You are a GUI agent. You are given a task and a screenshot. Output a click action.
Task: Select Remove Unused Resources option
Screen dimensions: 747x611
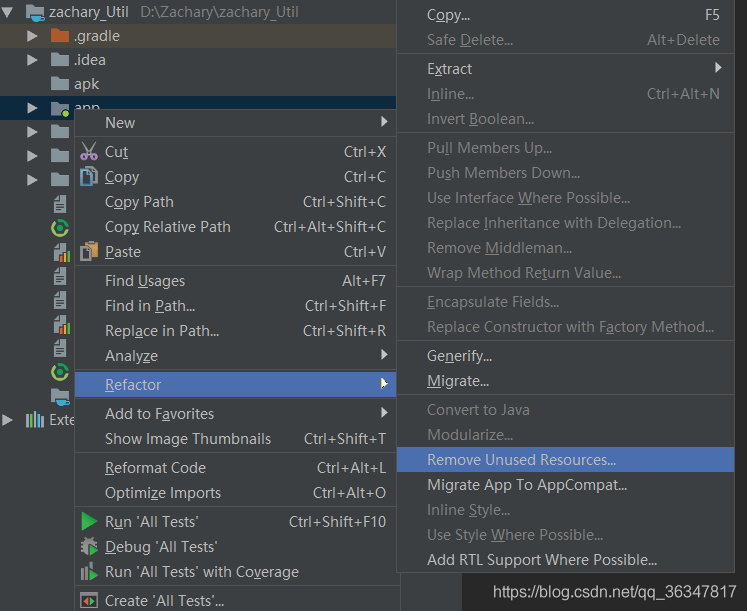coord(521,460)
